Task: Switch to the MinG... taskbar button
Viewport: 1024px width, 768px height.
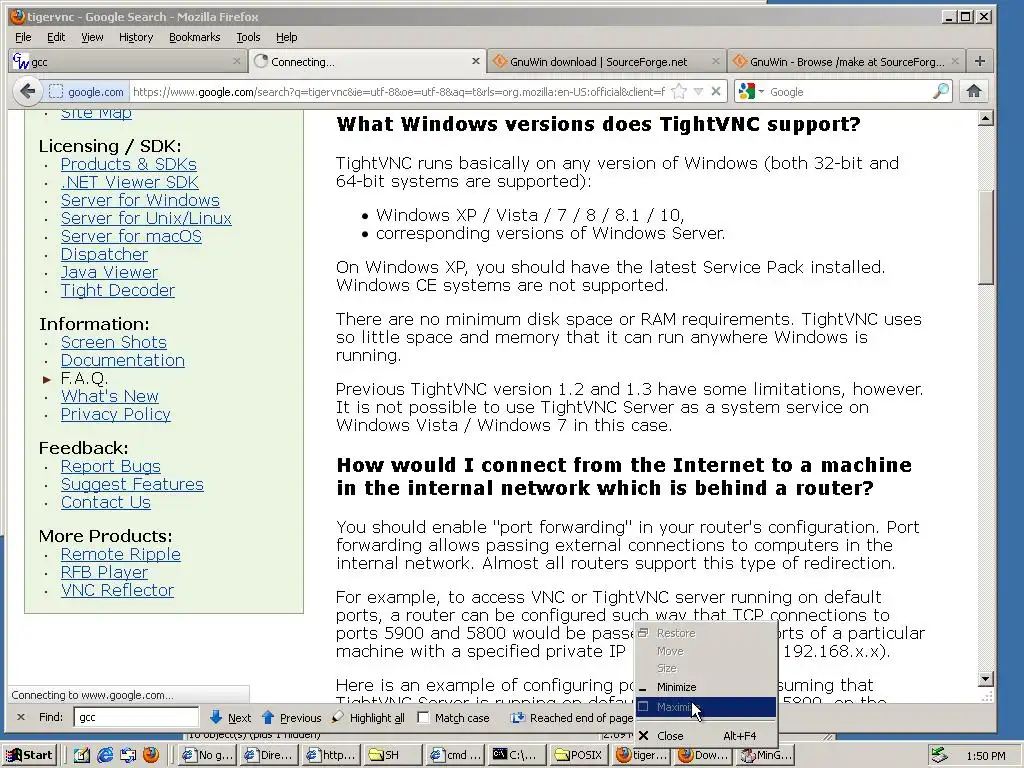Action: coord(765,755)
